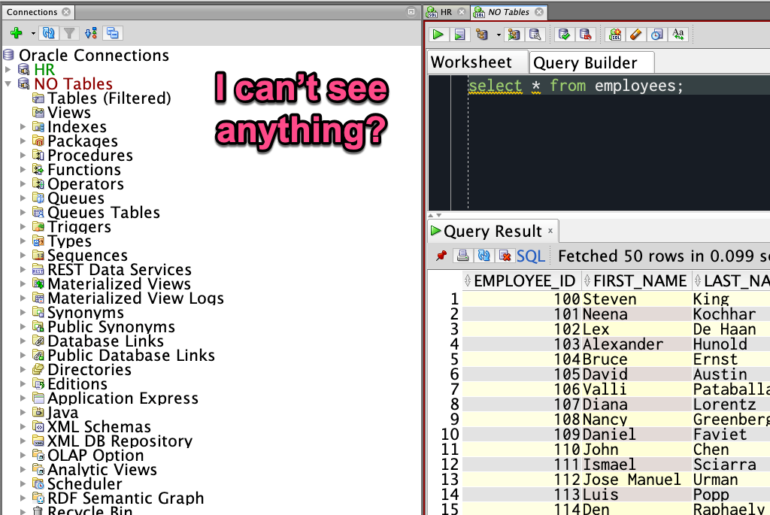Viewport: 770px width, 515px height.
Task: Click the green plus New Connection icon
Action: (16, 33)
